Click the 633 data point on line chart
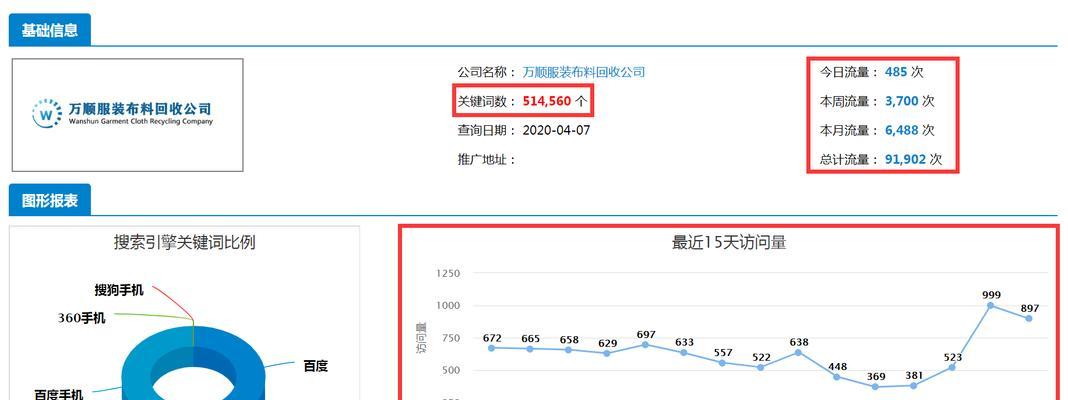 point(684,352)
